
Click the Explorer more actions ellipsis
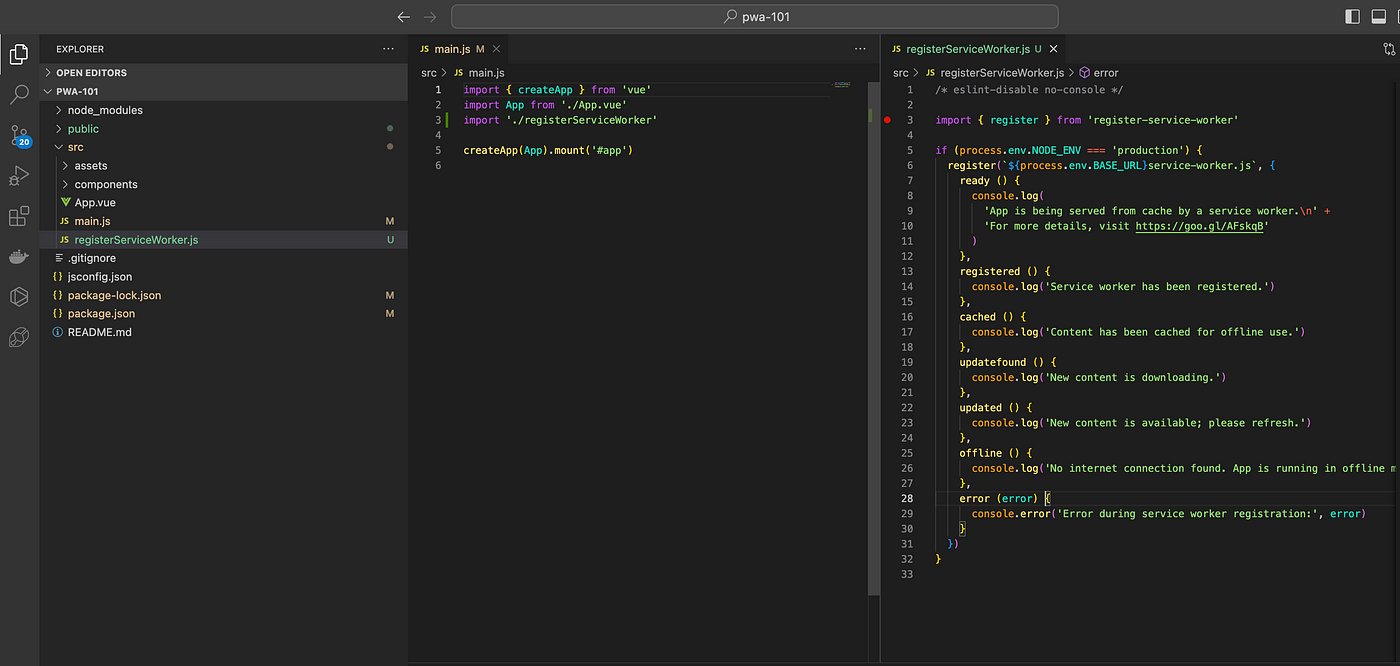pyautogui.click(x=388, y=49)
